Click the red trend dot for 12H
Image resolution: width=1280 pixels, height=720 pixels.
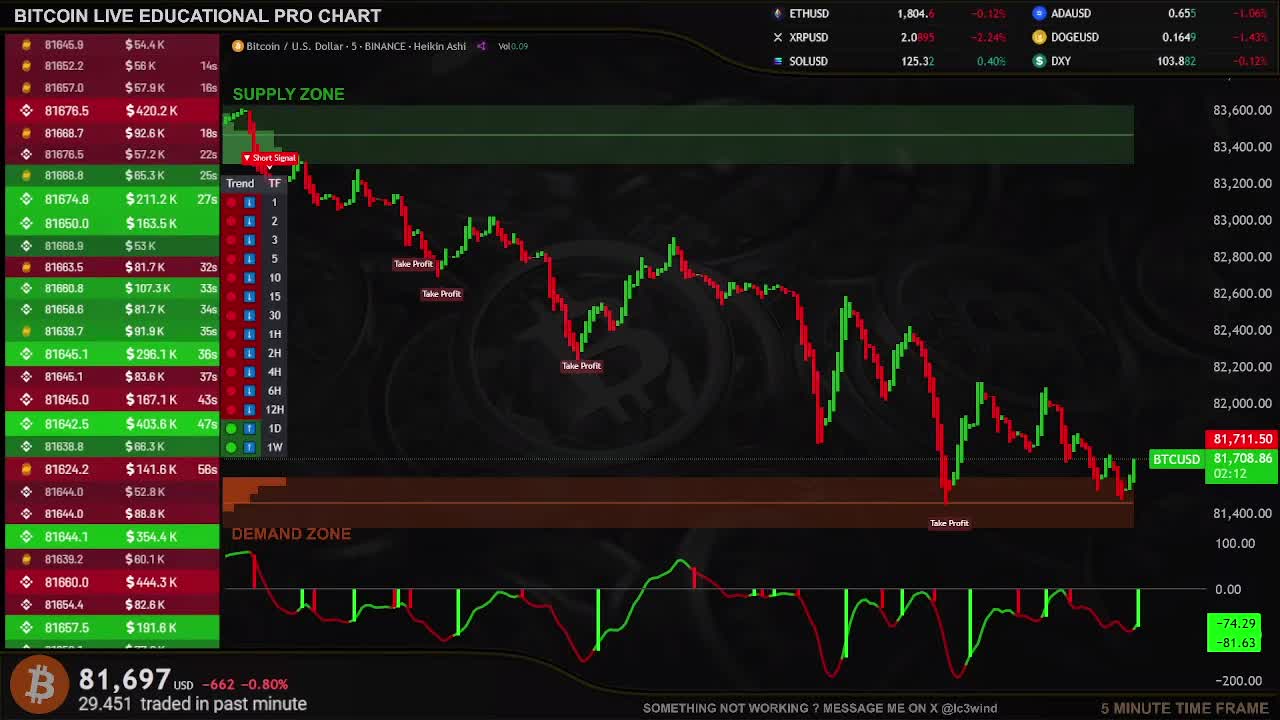point(231,410)
